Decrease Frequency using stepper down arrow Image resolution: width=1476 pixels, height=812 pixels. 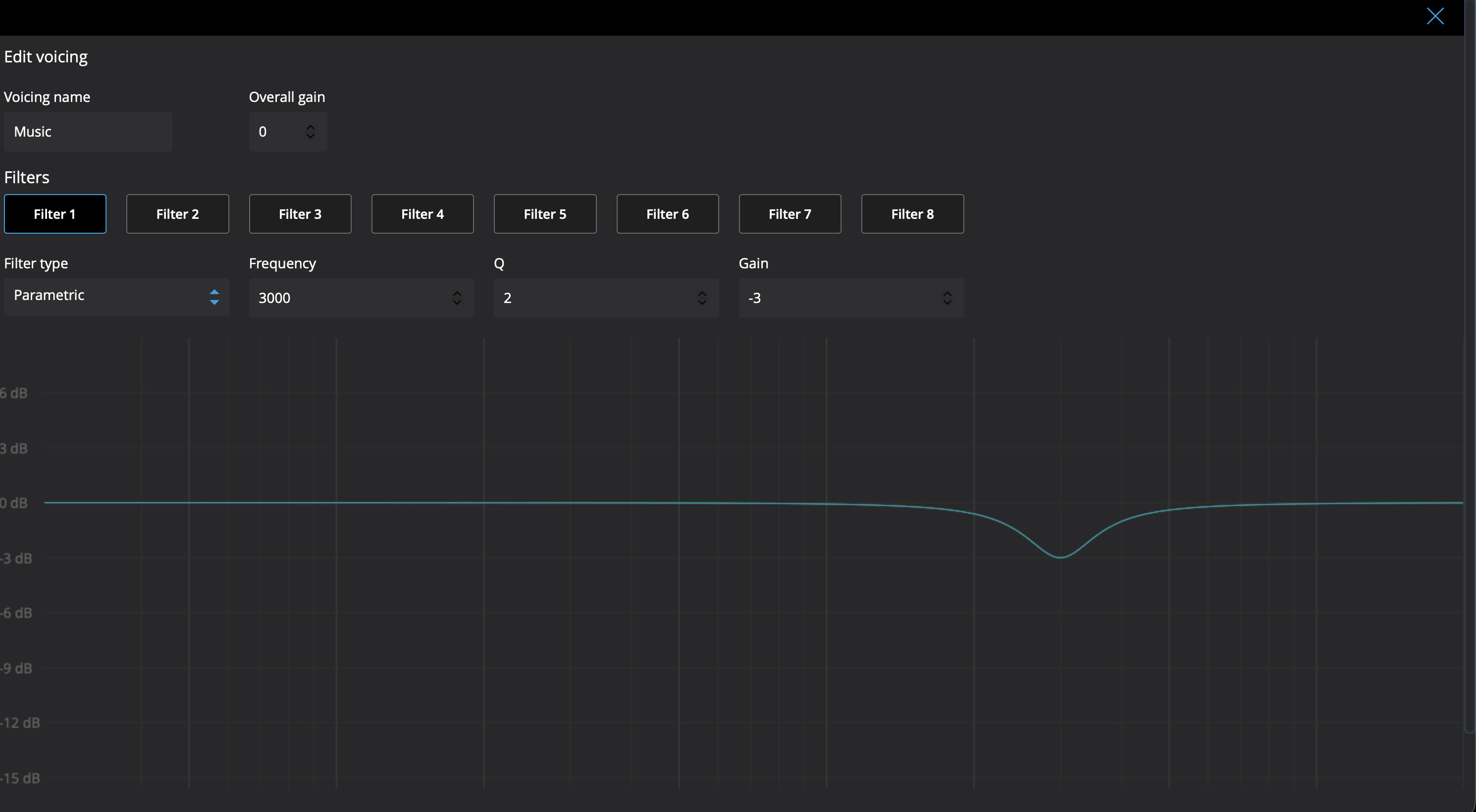pos(457,303)
